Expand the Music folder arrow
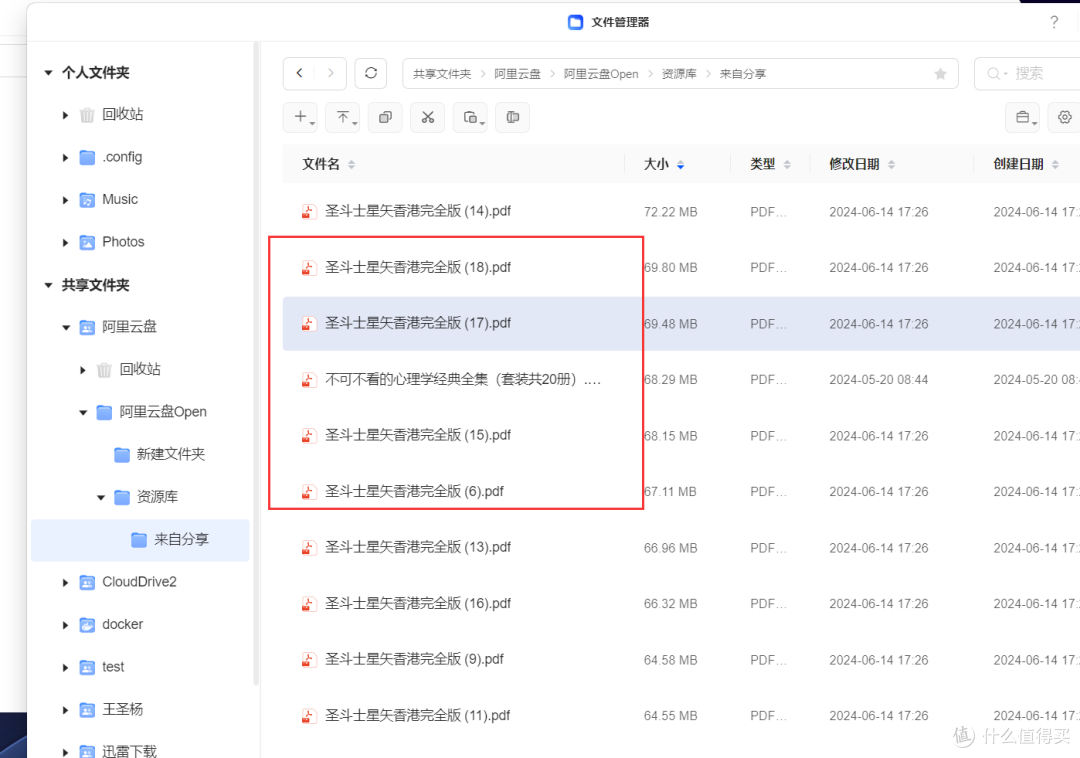The image size is (1080, 758). click(65, 200)
